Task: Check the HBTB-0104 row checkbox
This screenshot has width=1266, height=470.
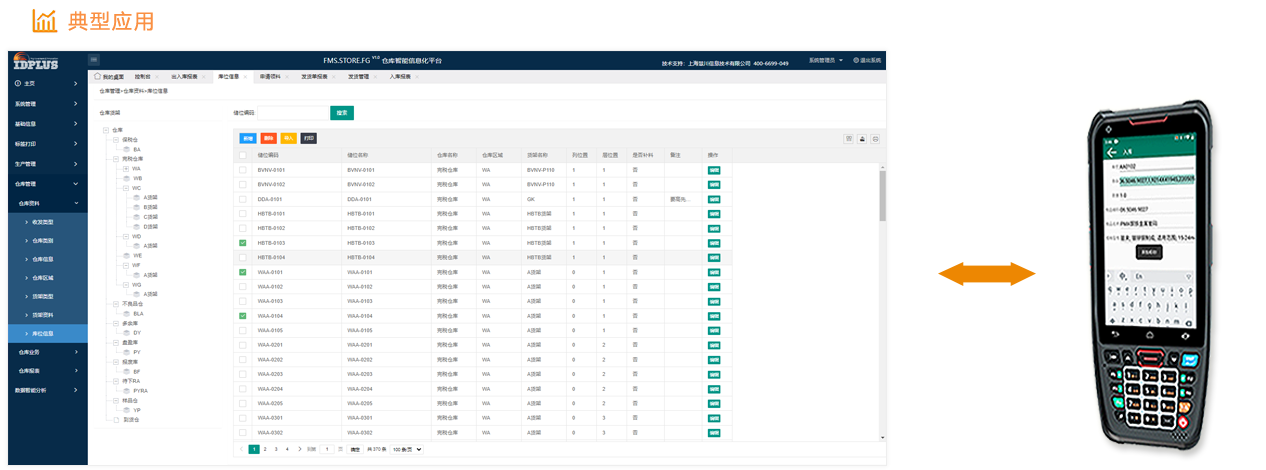Action: [243, 257]
